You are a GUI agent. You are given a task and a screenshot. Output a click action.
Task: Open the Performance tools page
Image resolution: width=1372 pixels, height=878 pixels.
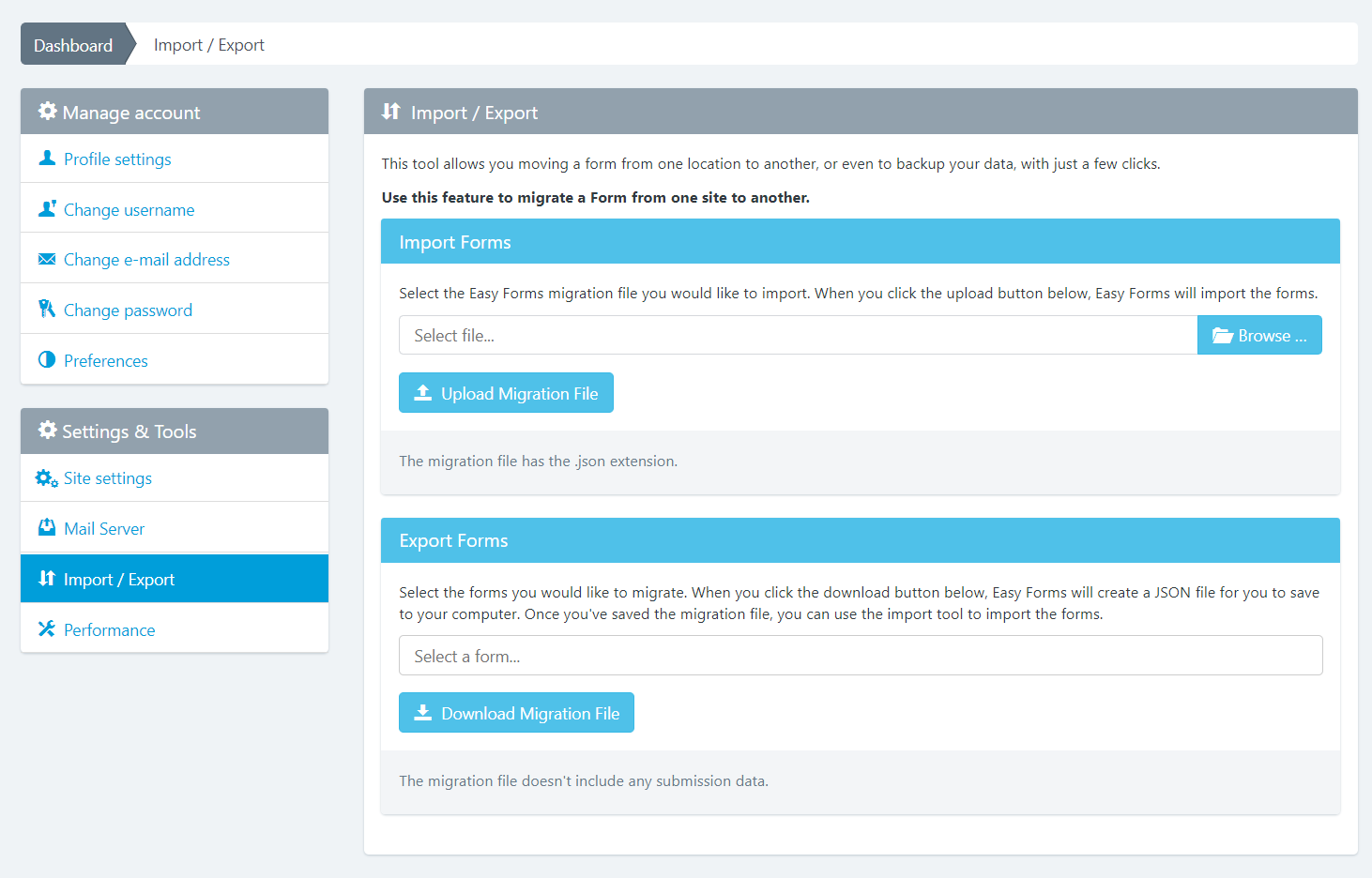[110, 630]
